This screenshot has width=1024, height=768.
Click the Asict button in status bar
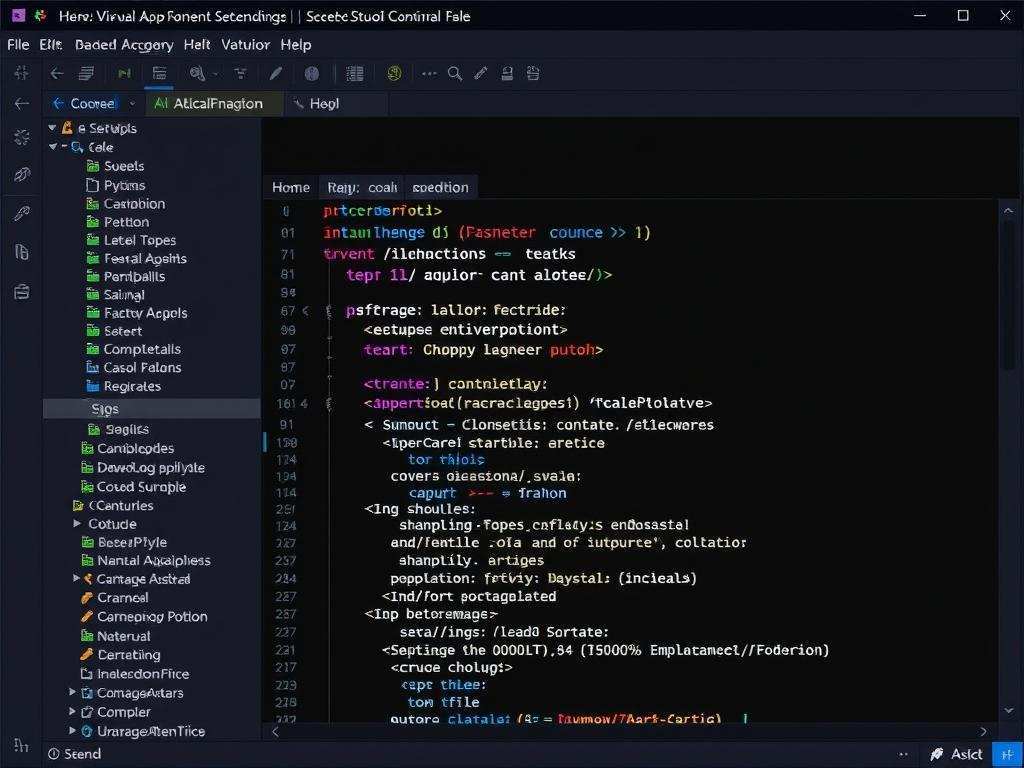click(956, 754)
